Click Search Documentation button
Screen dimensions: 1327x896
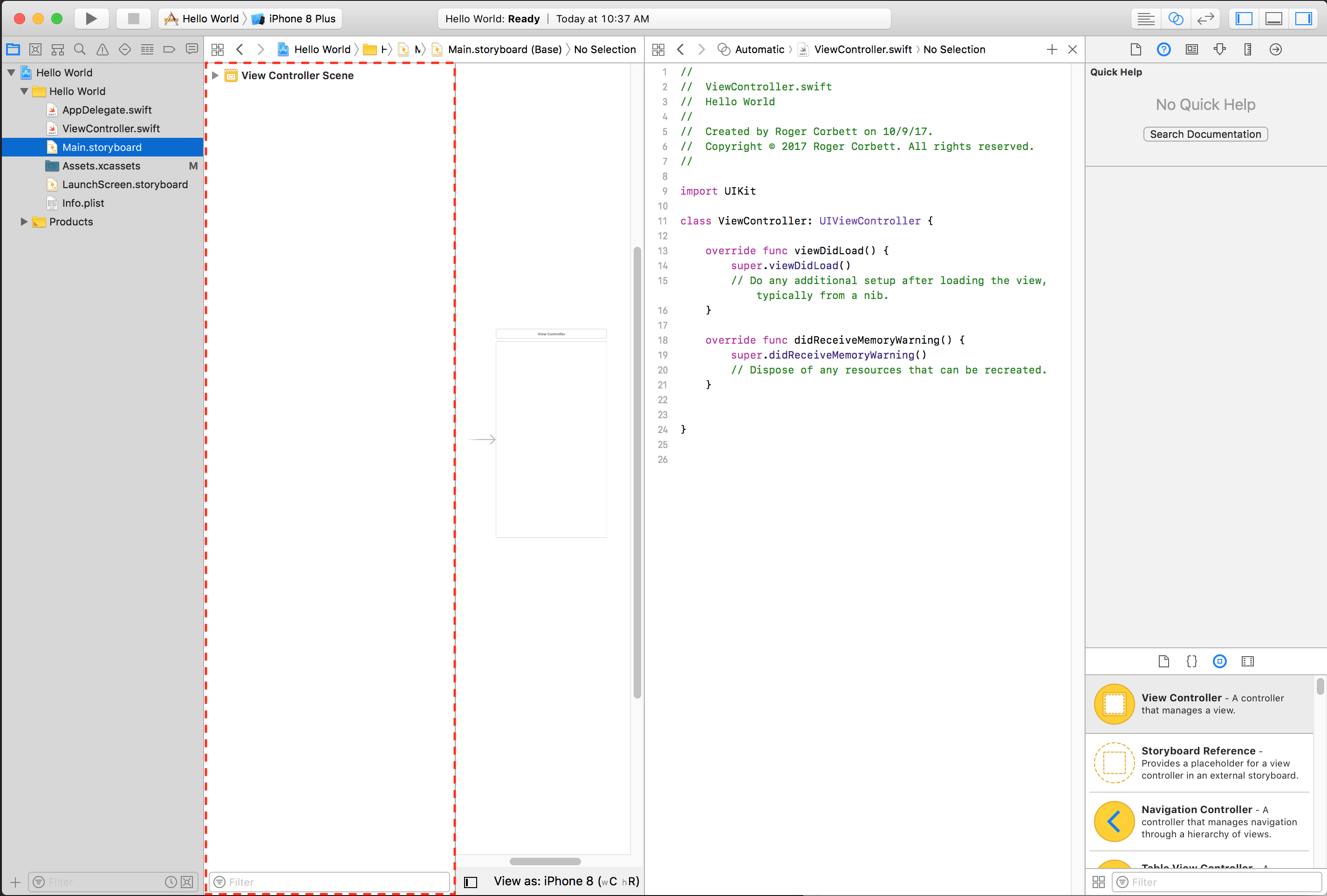click(1205, 134)
